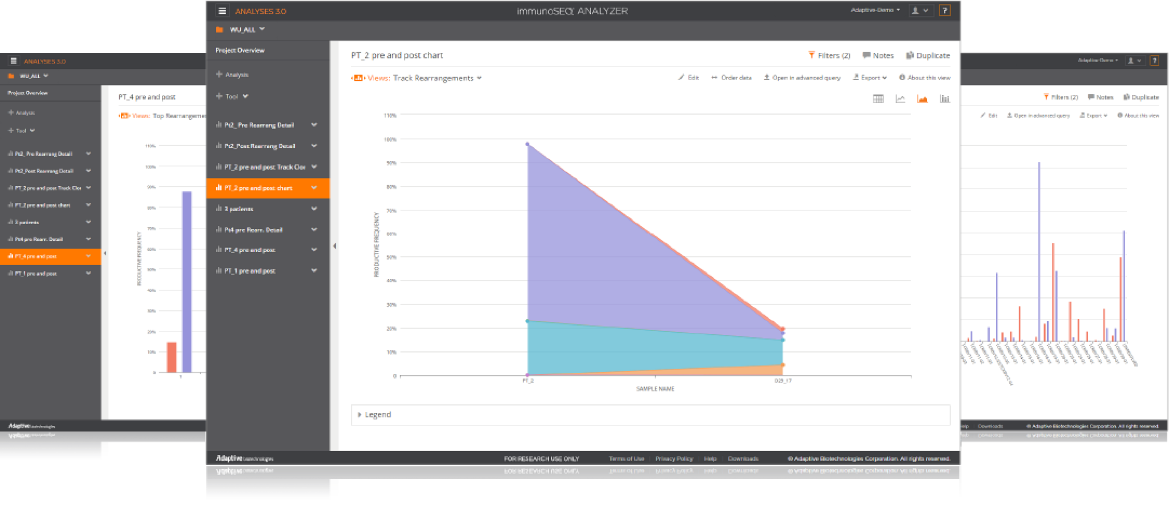Screen dimensions: 1169x532
Task: Select Pt2_ Pre Rearrang Detail in left window
Action: tap(43, 153)
